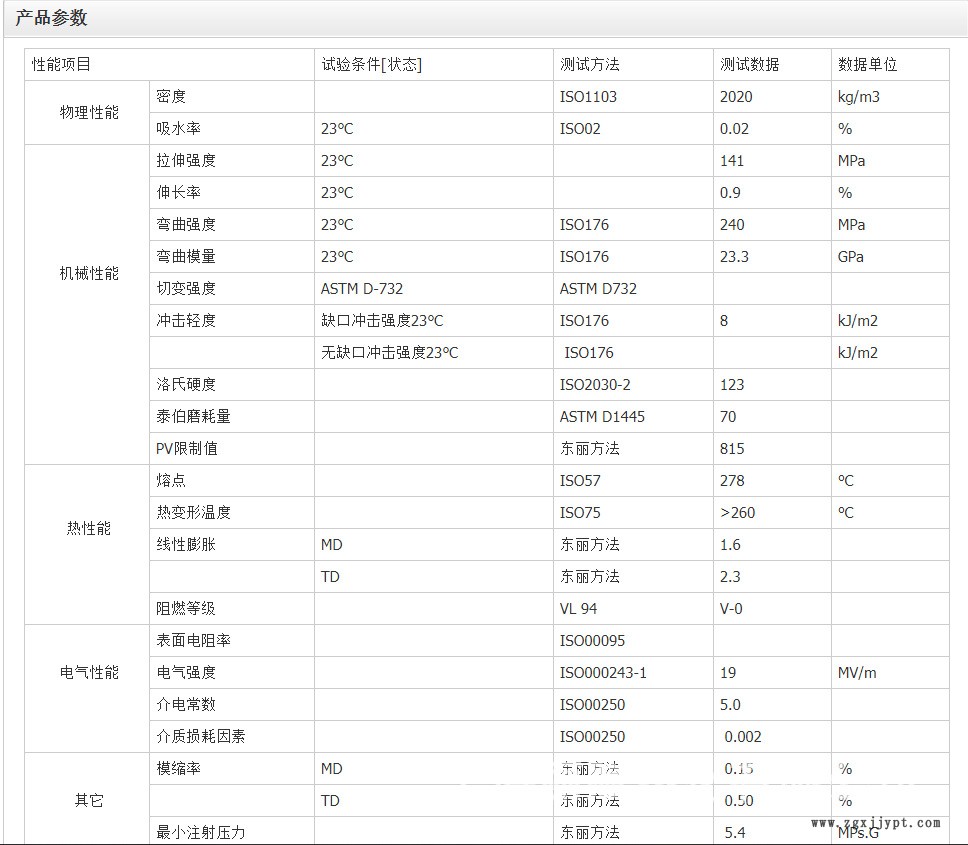Select the 数据单位 column header

(867, 65)
